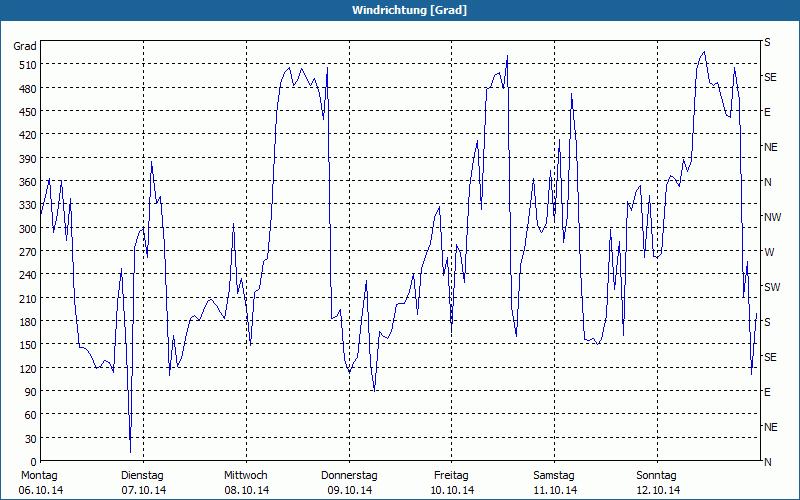Select the '07.10.14' date label

[143, 490]
